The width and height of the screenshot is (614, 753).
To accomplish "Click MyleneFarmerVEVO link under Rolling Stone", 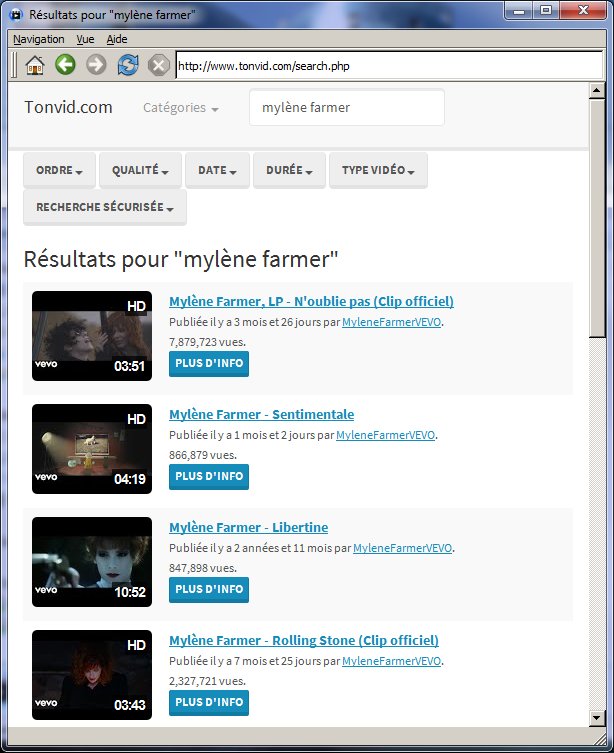I will click(391, 661).
